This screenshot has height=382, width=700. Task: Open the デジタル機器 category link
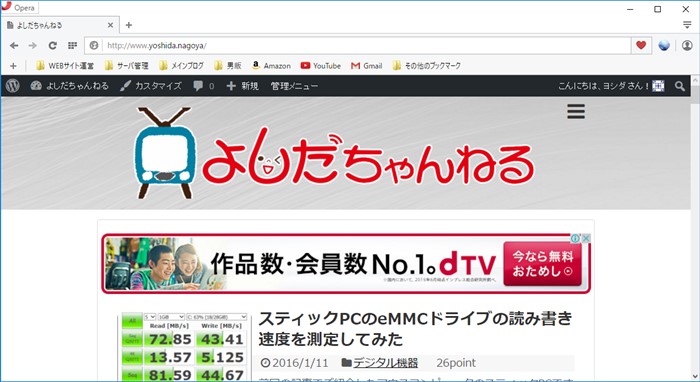coord(385,363)
